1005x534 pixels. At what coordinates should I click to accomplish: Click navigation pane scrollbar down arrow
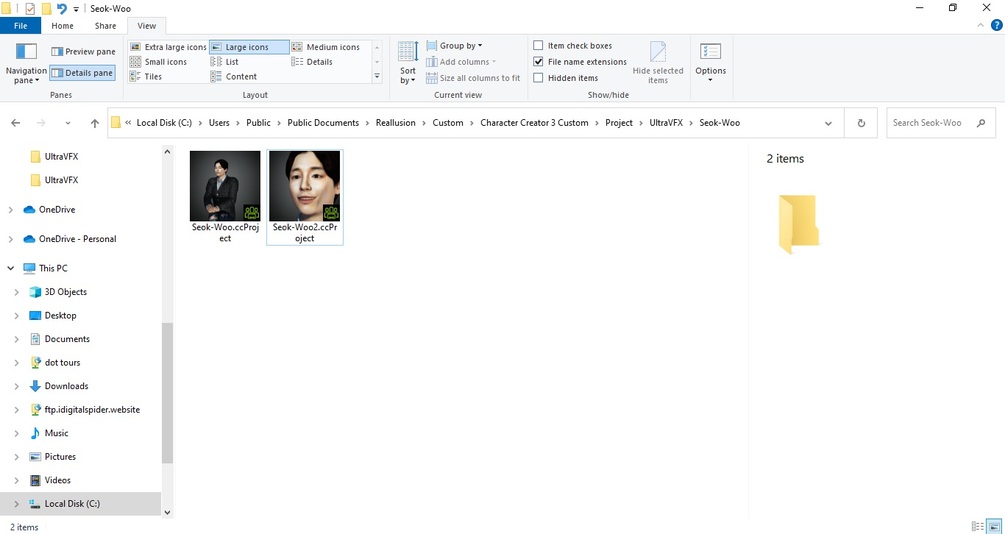pyautogui.click(x=167, y=512)
